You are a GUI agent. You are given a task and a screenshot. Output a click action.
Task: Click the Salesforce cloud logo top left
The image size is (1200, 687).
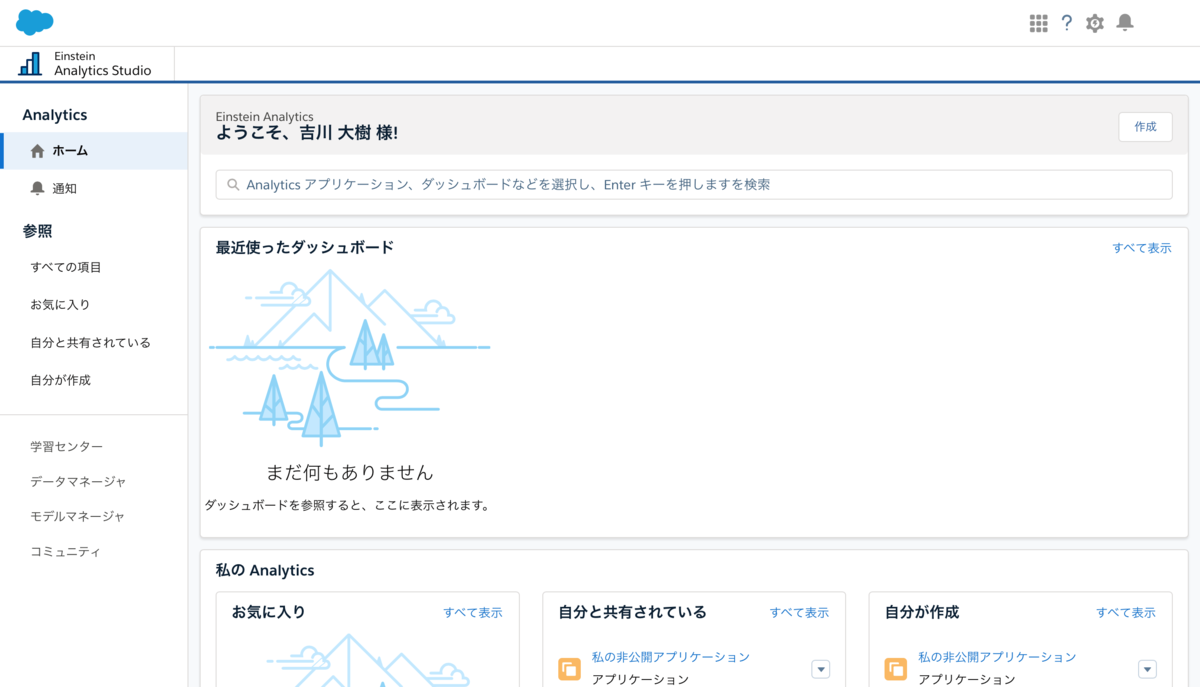[x=33, y=21]
